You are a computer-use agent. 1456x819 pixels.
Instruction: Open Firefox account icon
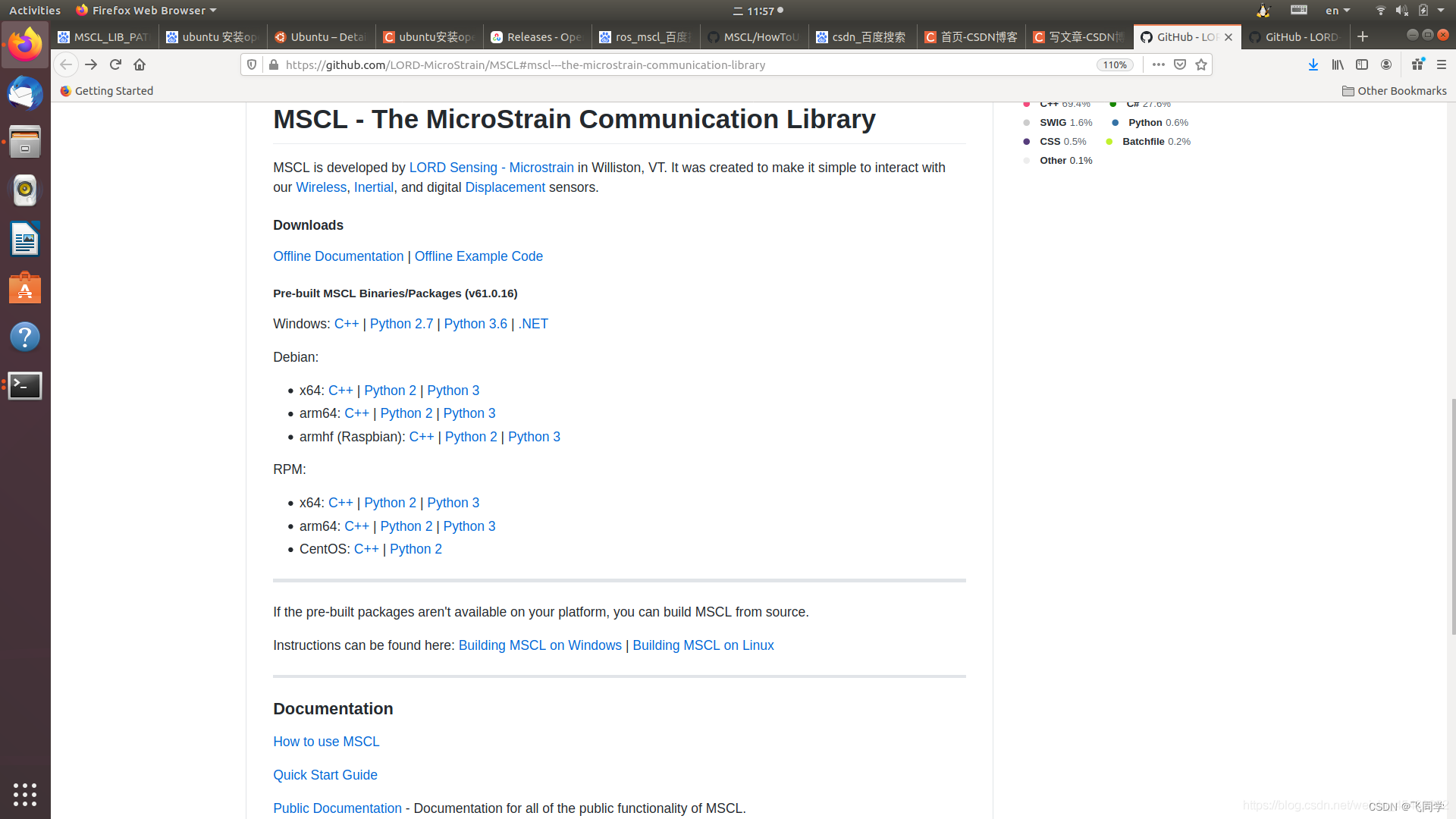click(x=1386, y=64)
